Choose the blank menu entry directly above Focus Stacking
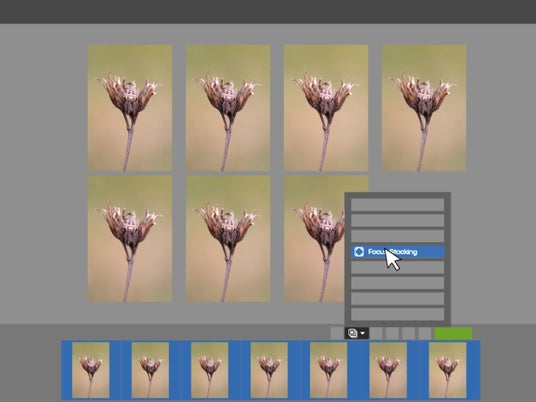The width and height of the screenshot is (536, 402). [x=398, y=236]
